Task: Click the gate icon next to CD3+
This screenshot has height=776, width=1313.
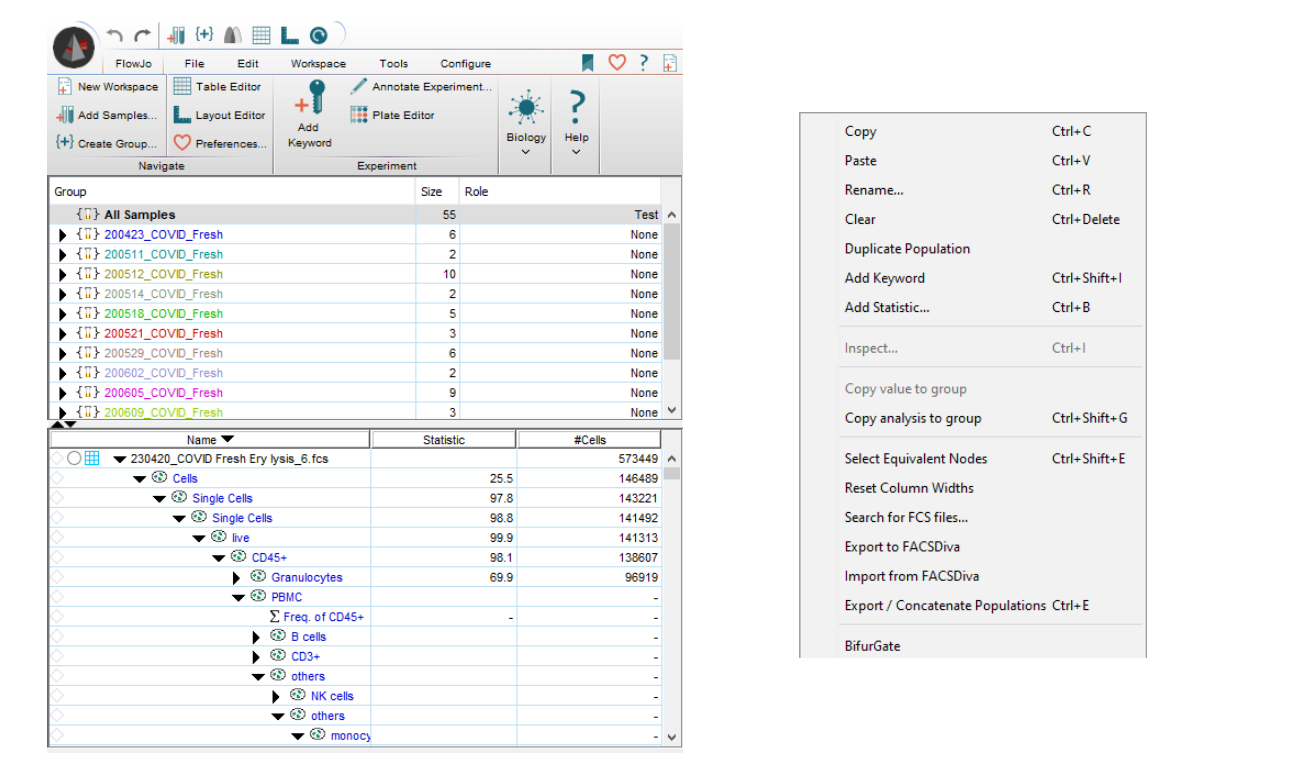Action: tap(278, 656)
